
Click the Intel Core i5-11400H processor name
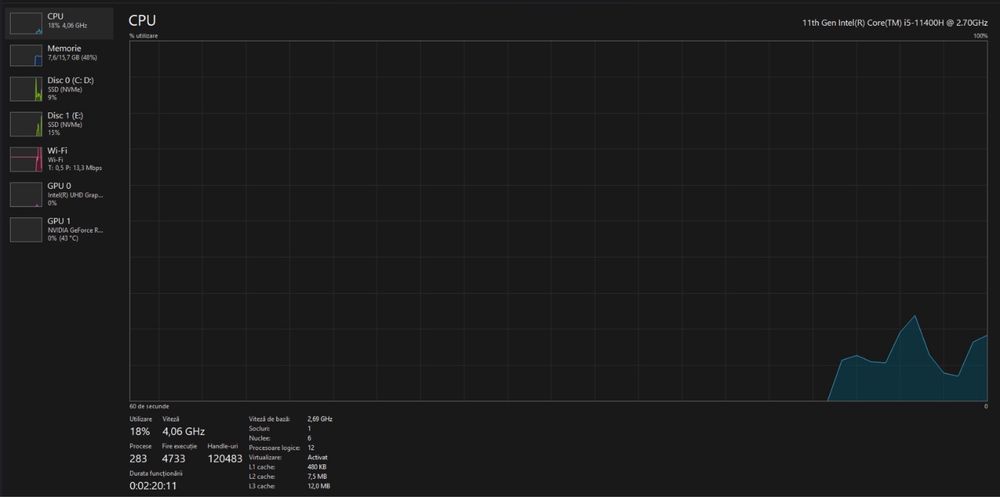coord(895,22)
